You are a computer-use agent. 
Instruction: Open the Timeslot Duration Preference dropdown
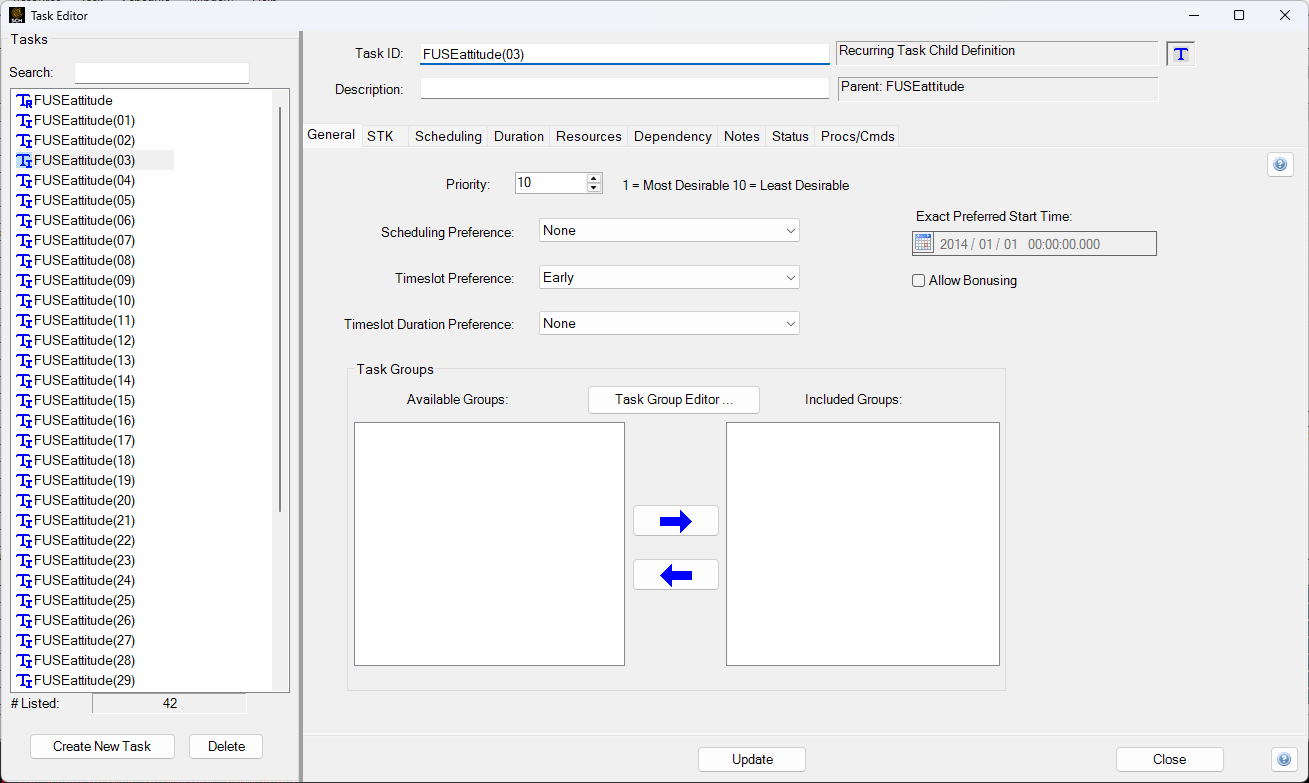tap(668, 323)
